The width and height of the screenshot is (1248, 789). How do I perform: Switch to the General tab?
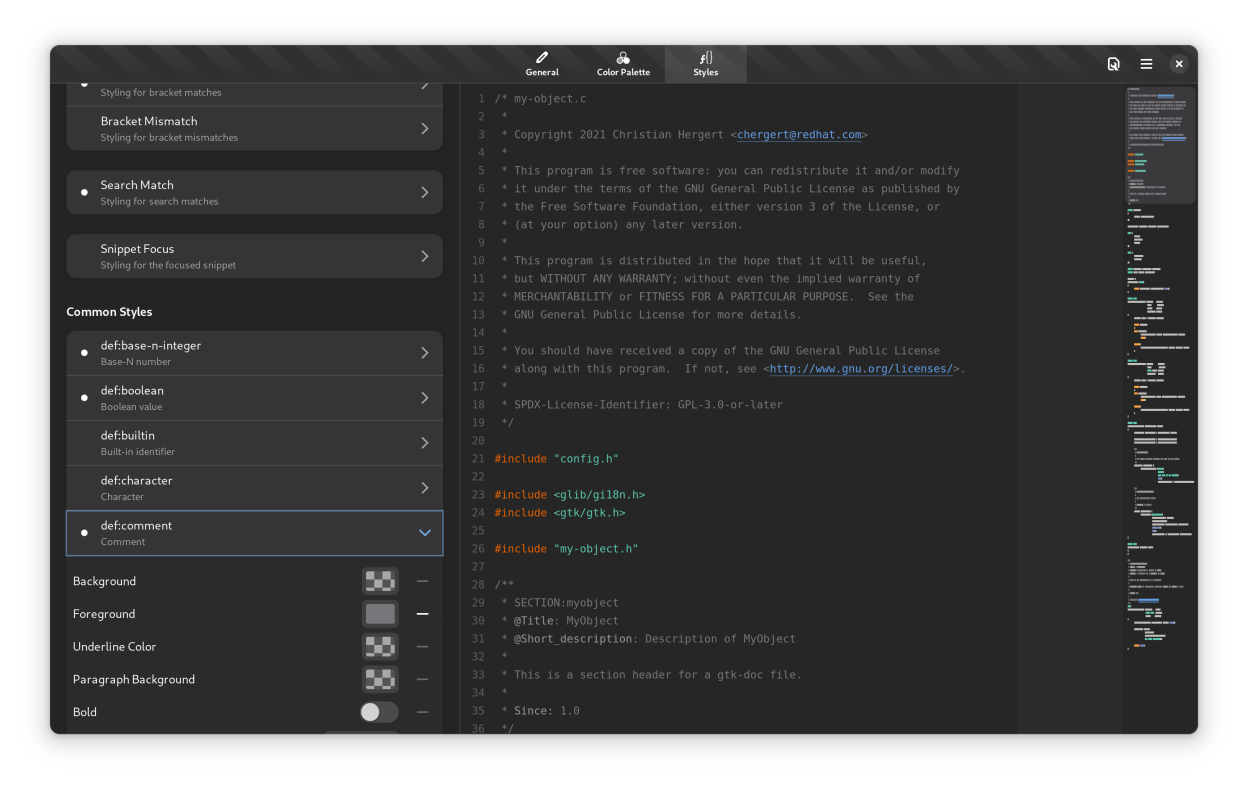pos(542,64)
